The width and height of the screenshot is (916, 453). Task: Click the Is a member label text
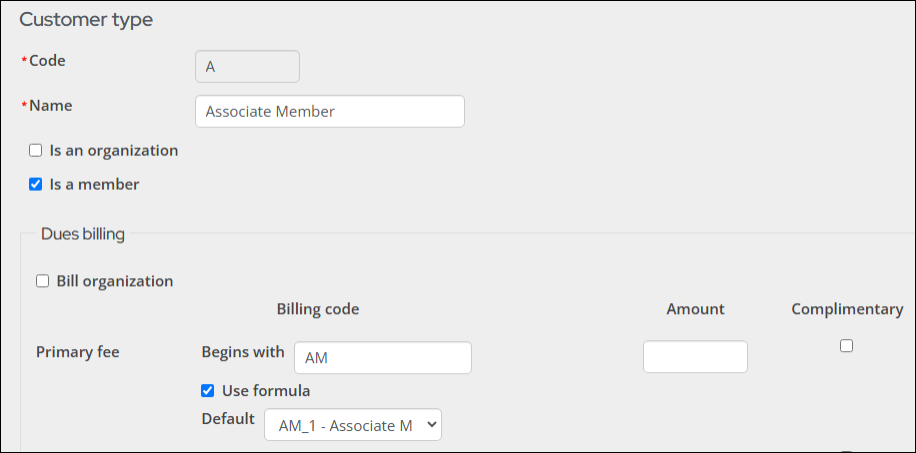pyautogui.click(x=94, y=184)
